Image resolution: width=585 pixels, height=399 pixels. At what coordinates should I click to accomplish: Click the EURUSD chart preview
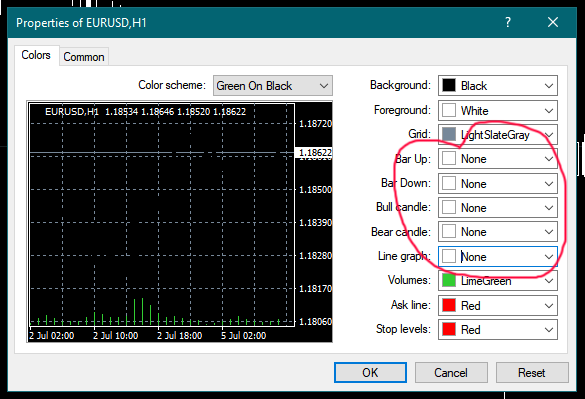pyautogui.click(x=179, y=221)
